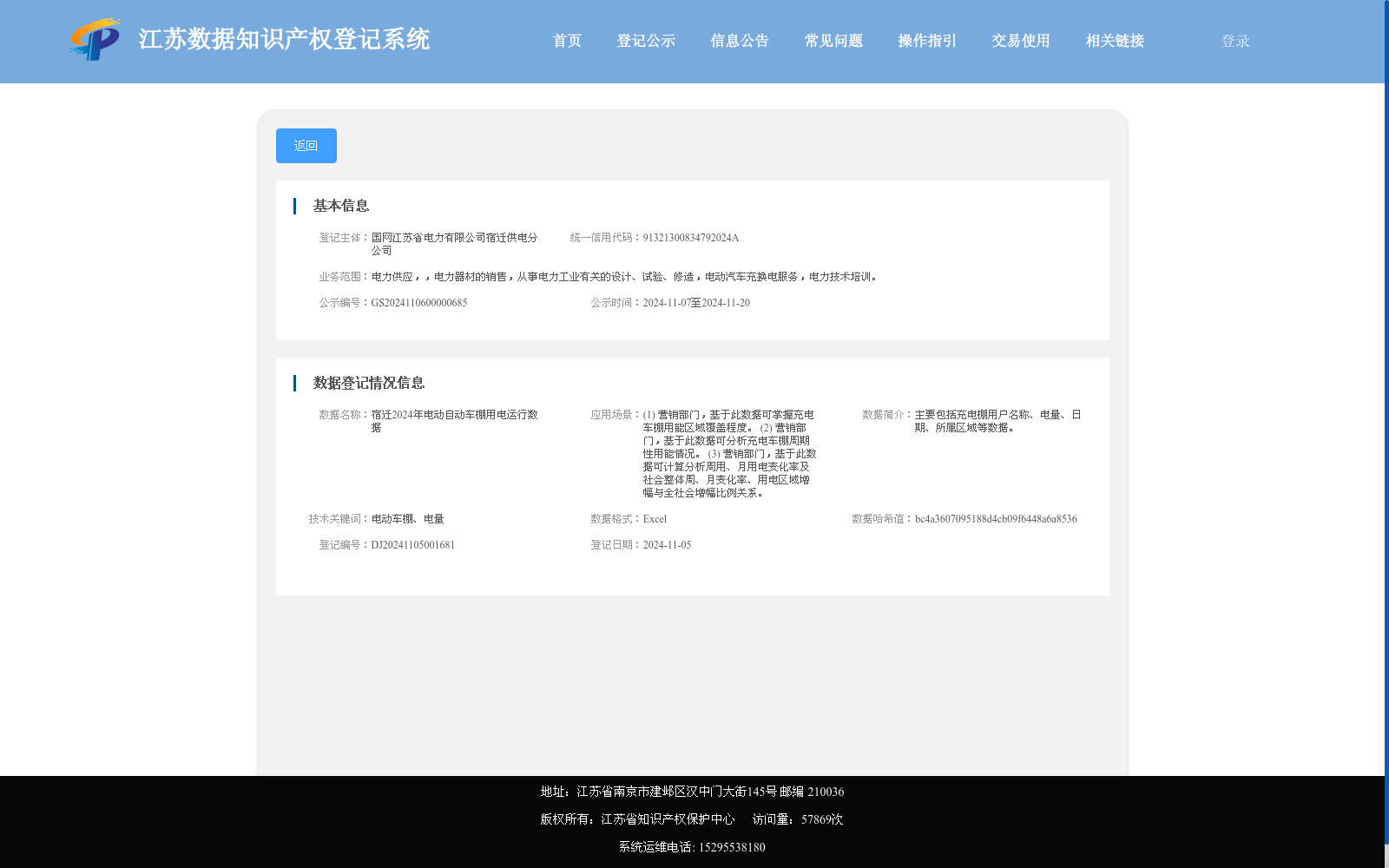Screen dimensions: 1389x868
Task: Select the 登记主体 value 国网江苏省电力有限公司宿迁供电分公司
Action: pos(455,244)
